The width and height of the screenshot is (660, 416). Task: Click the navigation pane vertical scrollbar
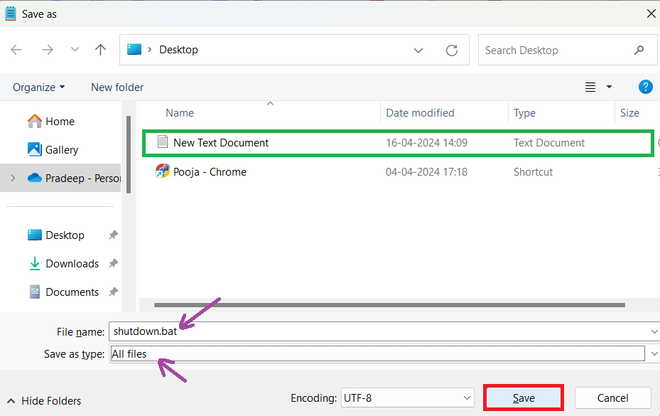click(x=128, y=155)
